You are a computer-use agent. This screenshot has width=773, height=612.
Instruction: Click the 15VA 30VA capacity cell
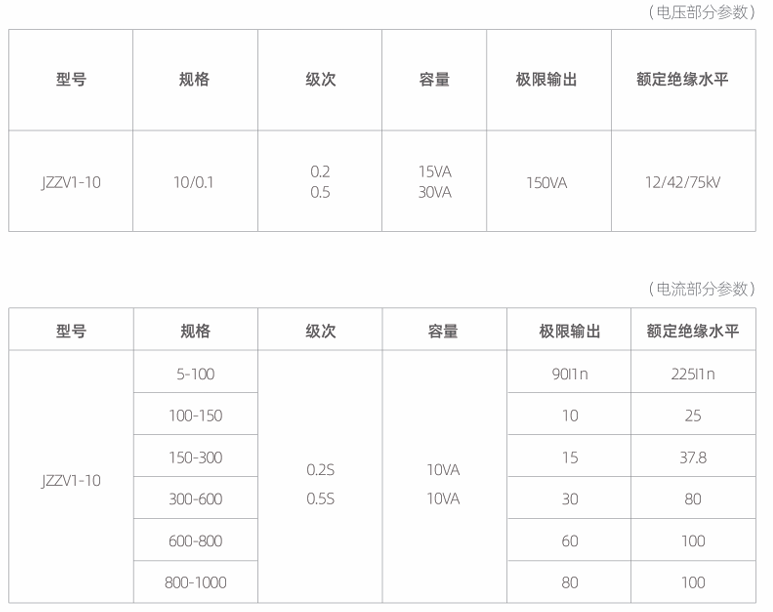tap(434, 182)
